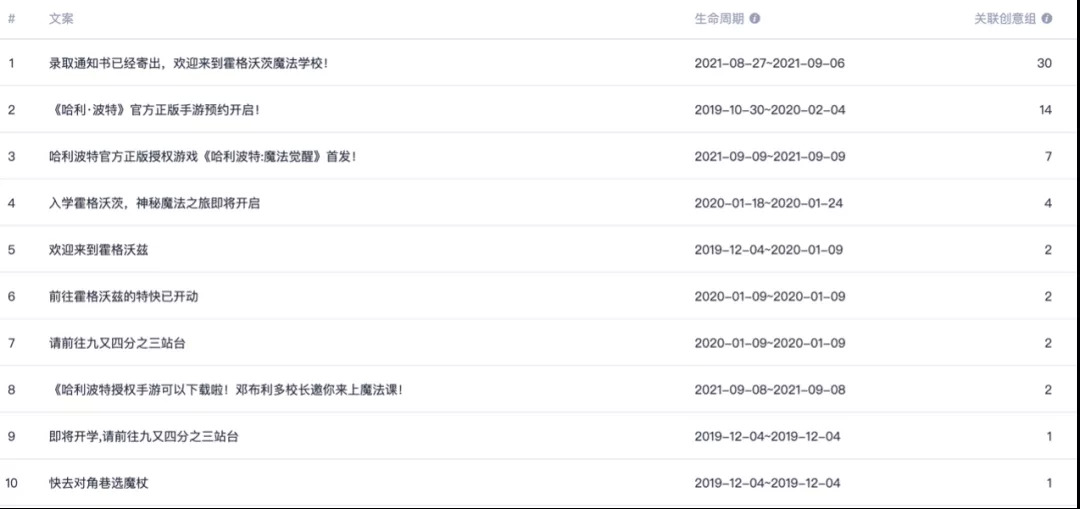Select the 请前往九又四分之三站台 row seven text
Image resolution: width=1080 pixels, height=509 pixels.
(117, 343)
